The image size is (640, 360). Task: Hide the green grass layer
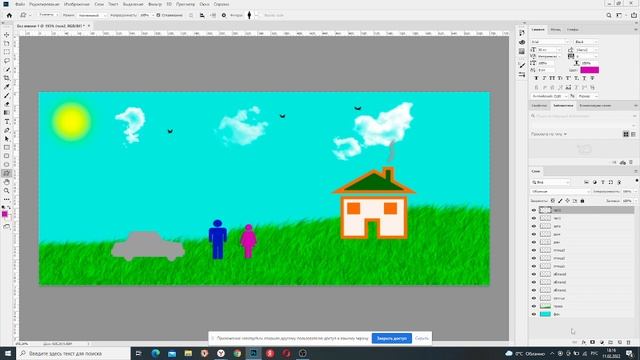pos(534,306)
